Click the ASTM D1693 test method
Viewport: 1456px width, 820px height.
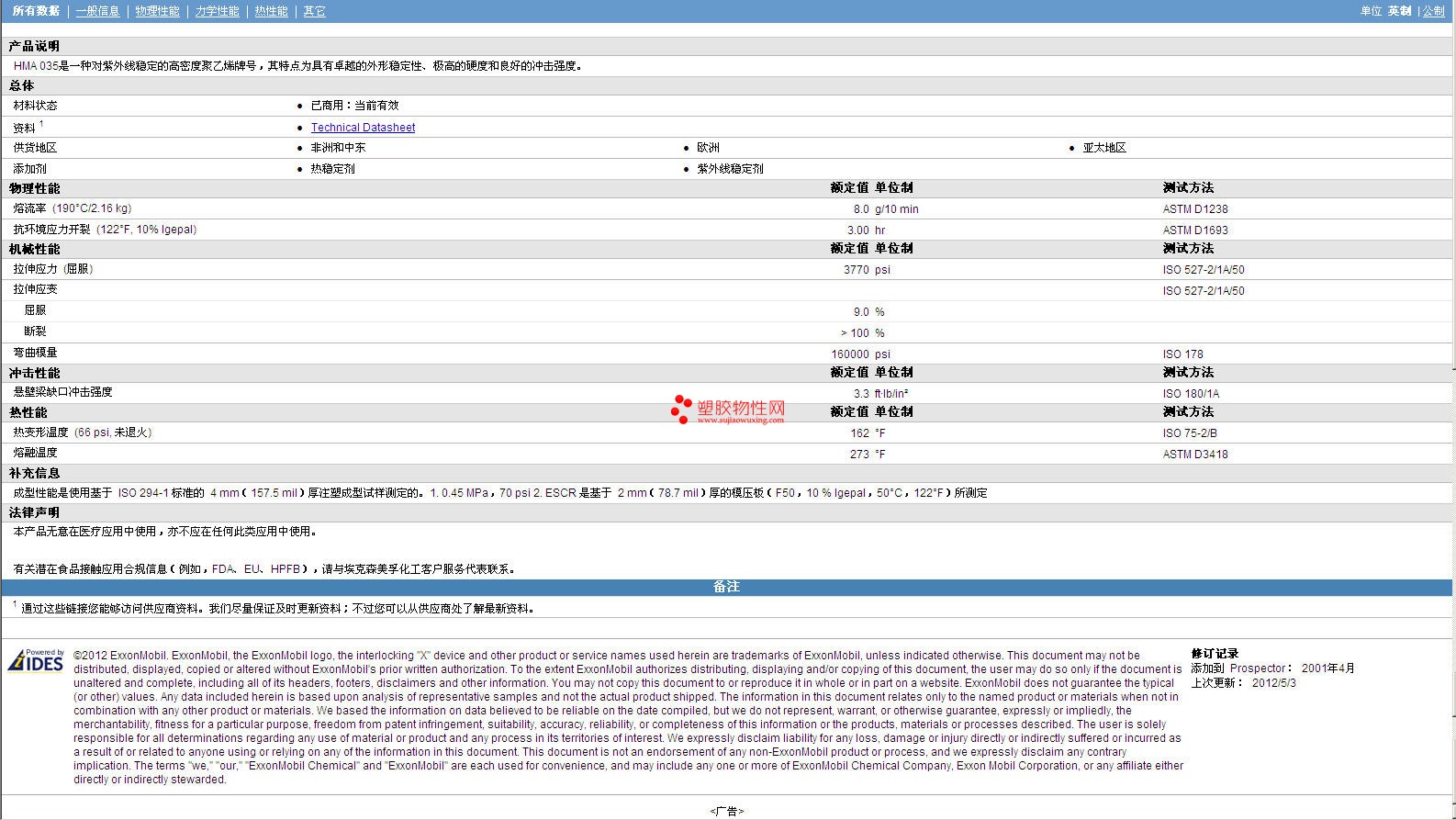[1195, 230]
